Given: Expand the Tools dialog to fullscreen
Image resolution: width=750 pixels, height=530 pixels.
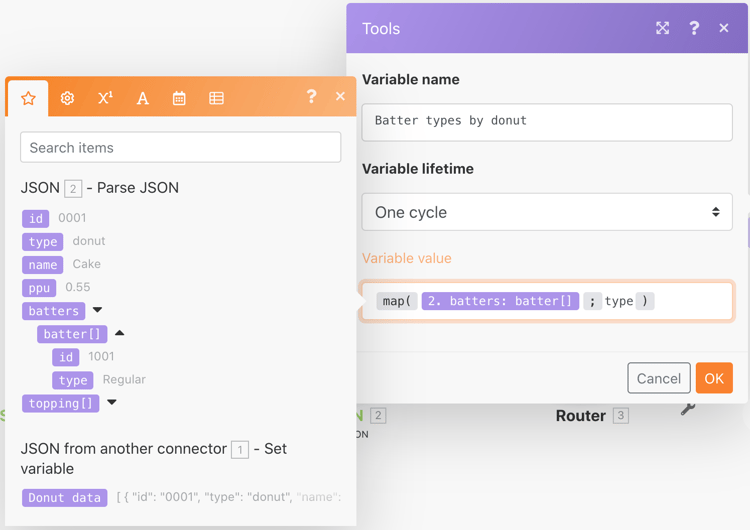Looking at the screenshot, I should point(662,28).
